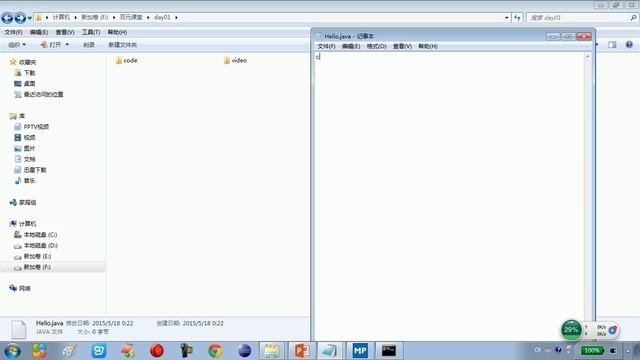Expand the arrow after 计算机 breadcrumb

pos(76,18)
